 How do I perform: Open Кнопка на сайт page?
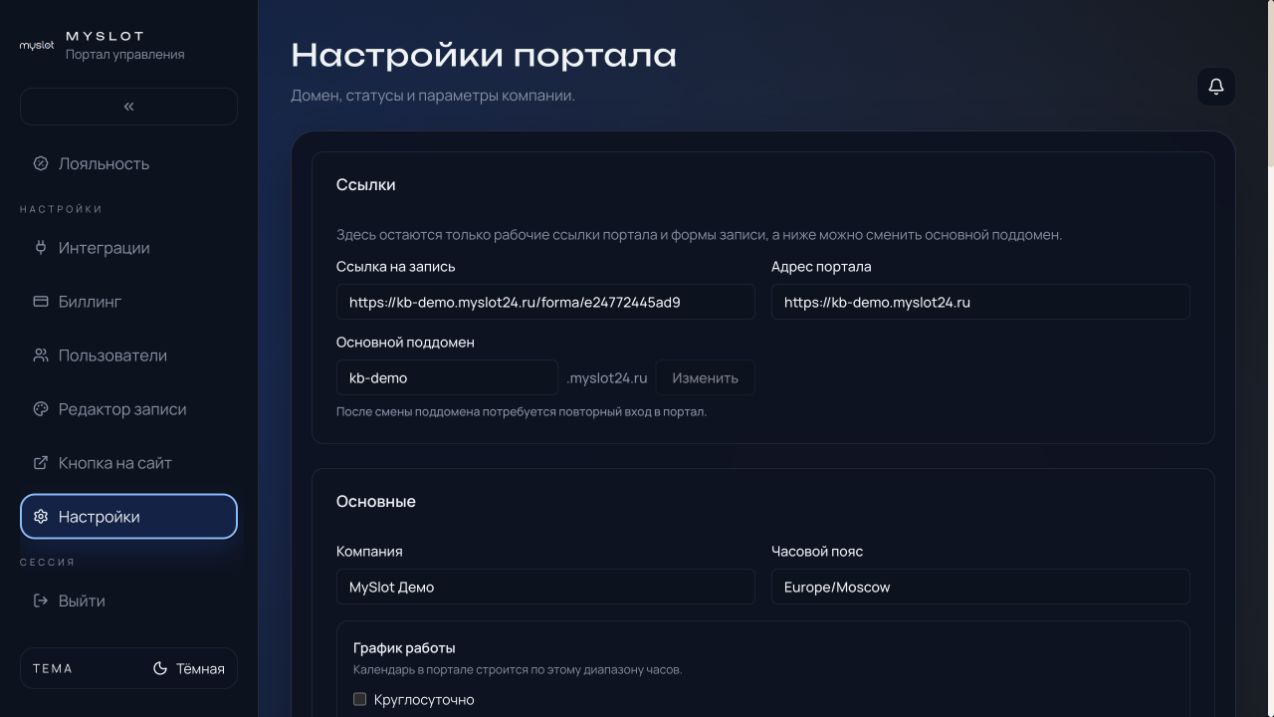(129, 463)
